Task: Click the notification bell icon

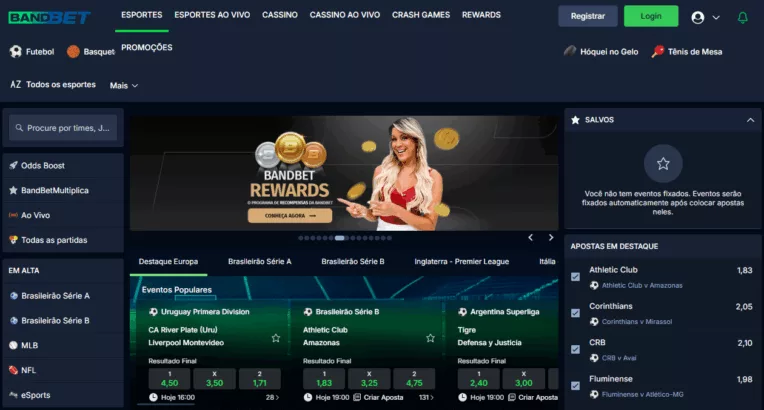Action: [x=742, y=17]
